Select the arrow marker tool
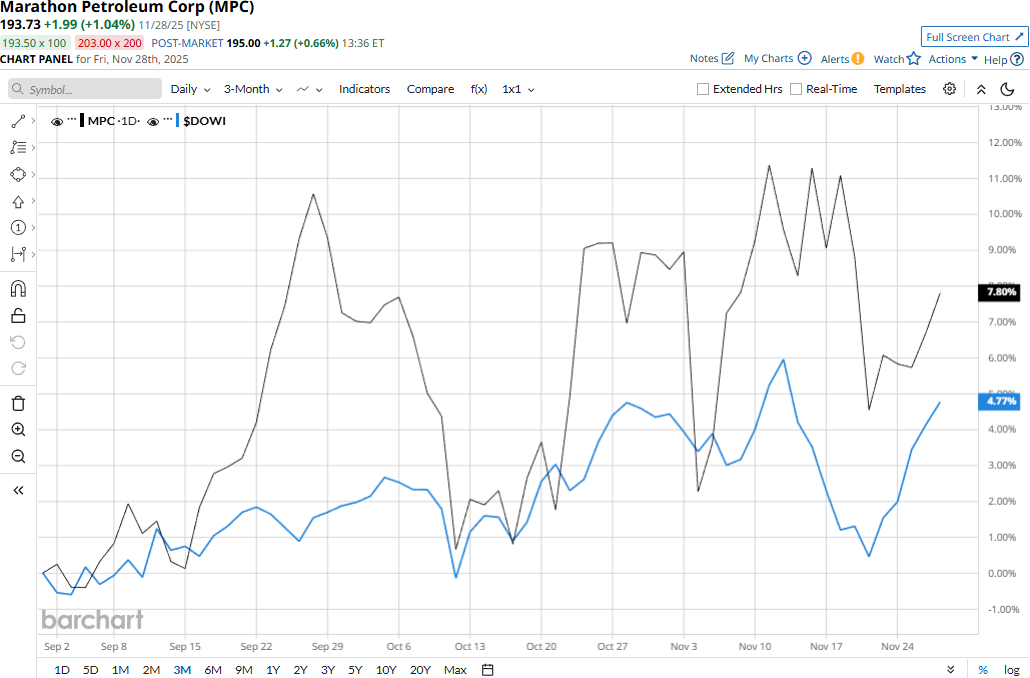 18,202
